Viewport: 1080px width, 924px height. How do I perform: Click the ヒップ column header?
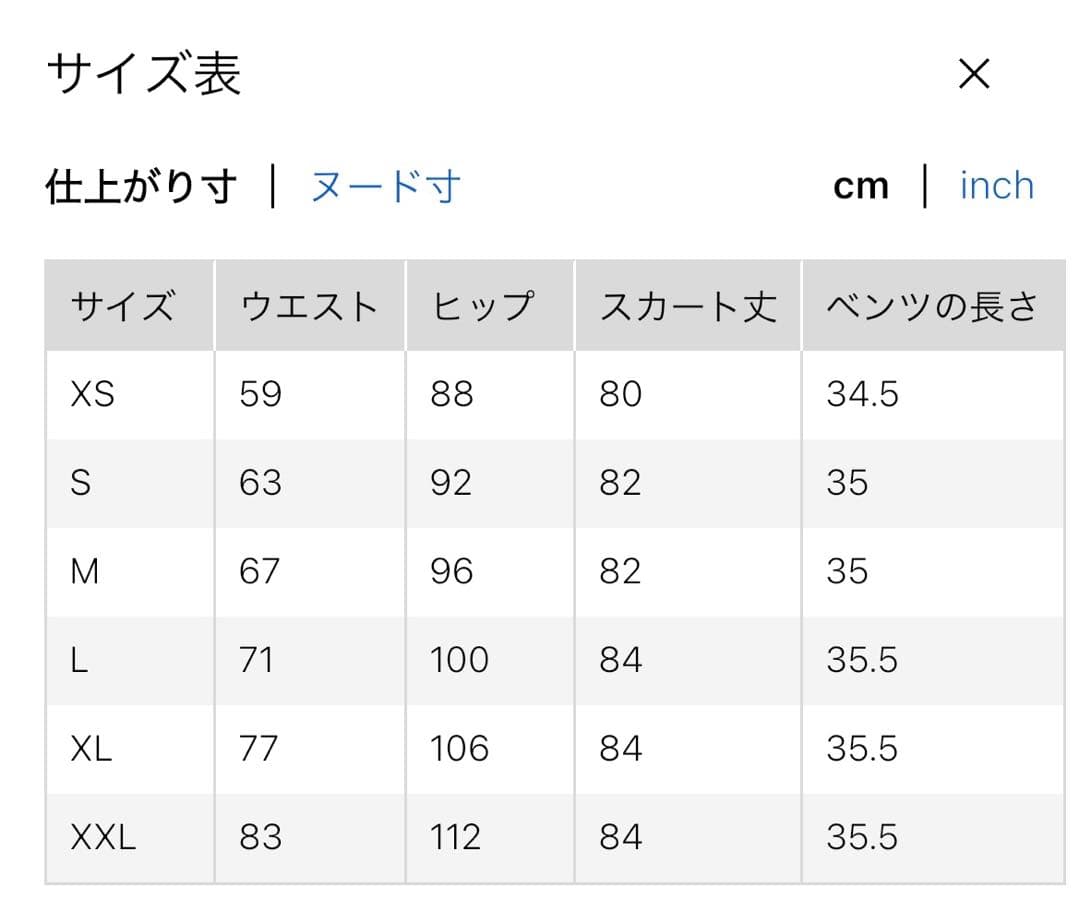point(484,306)
